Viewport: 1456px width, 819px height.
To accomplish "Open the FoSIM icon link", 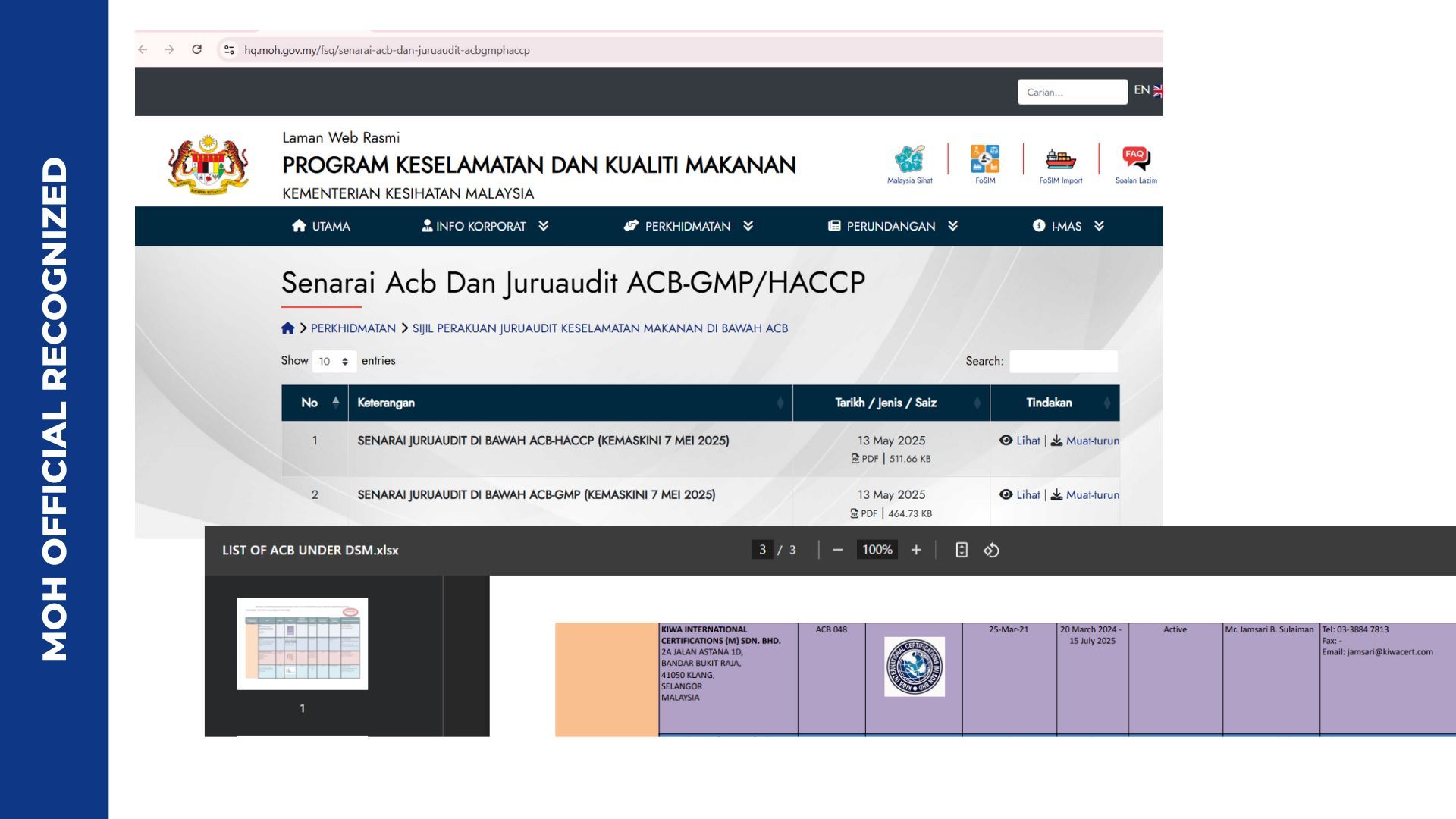I will pos(985,160).
